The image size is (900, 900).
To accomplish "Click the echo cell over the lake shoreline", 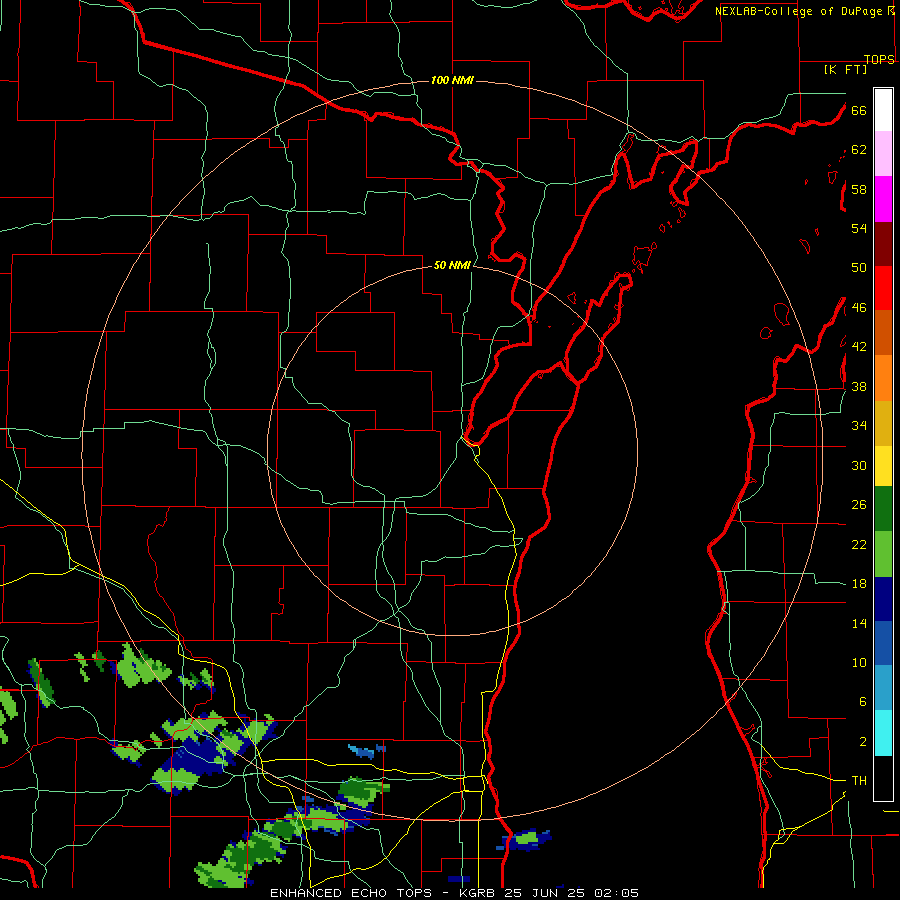I will (525, 840).
